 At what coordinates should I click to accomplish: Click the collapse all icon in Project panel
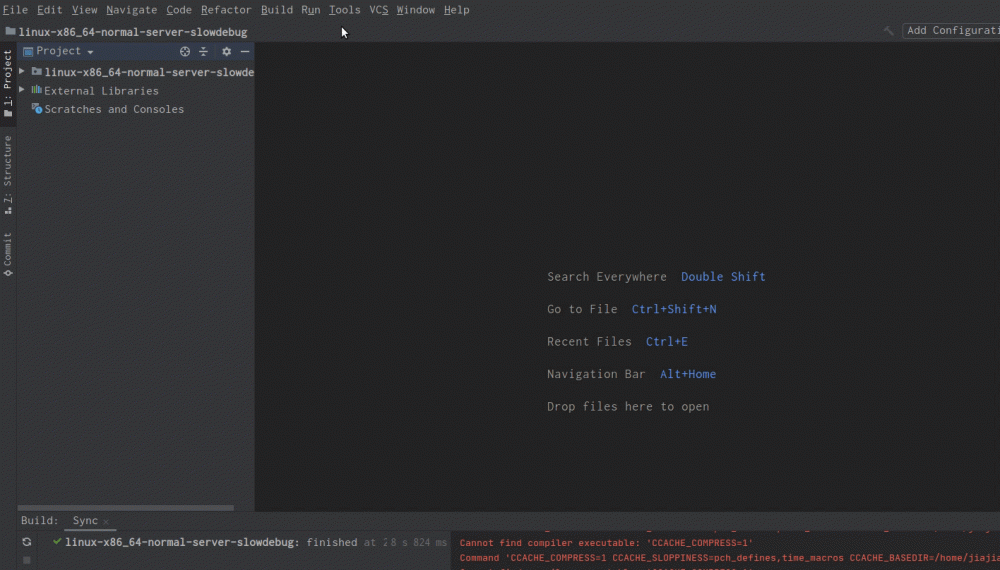pyautogui.click(x=203, y=52)
